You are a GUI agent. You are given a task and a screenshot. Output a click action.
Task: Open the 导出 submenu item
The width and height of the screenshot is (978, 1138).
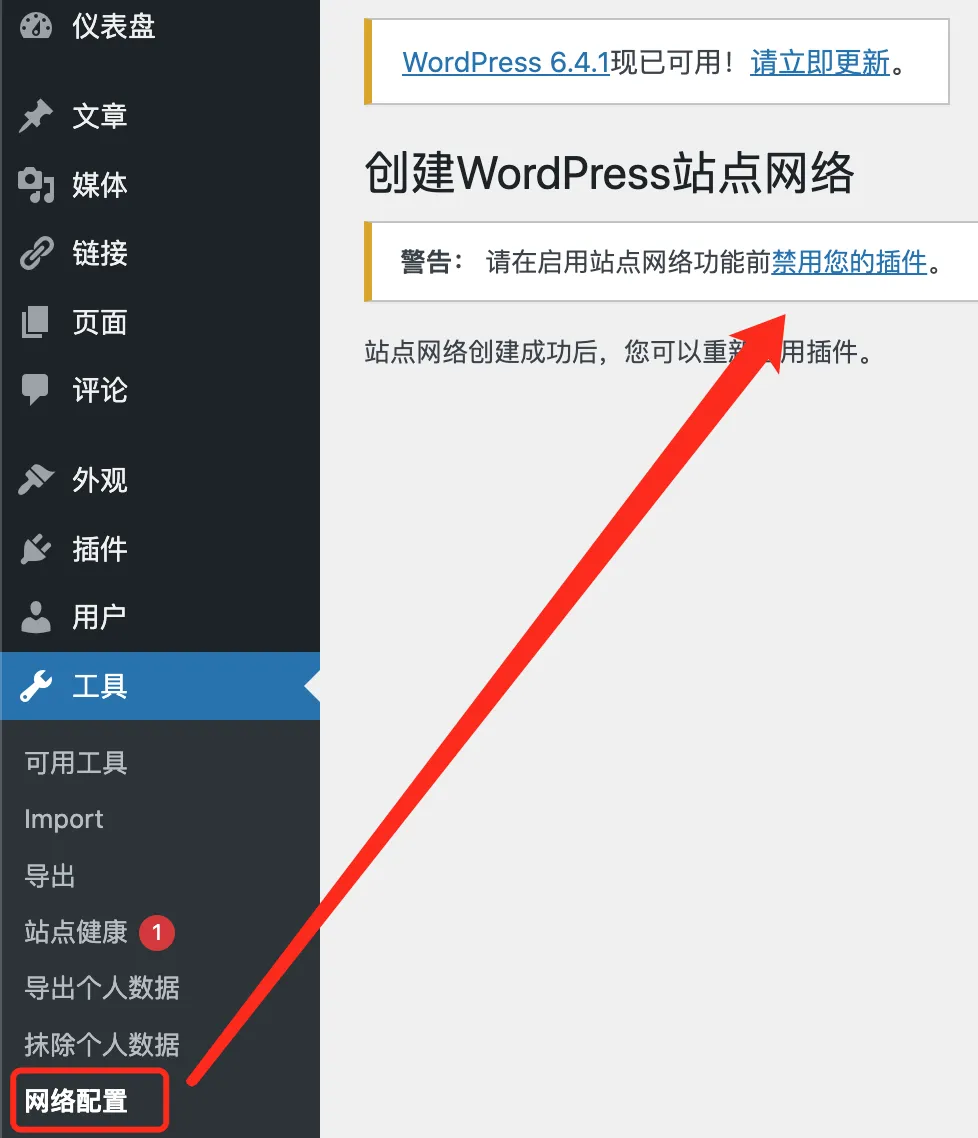coord(50,876)
